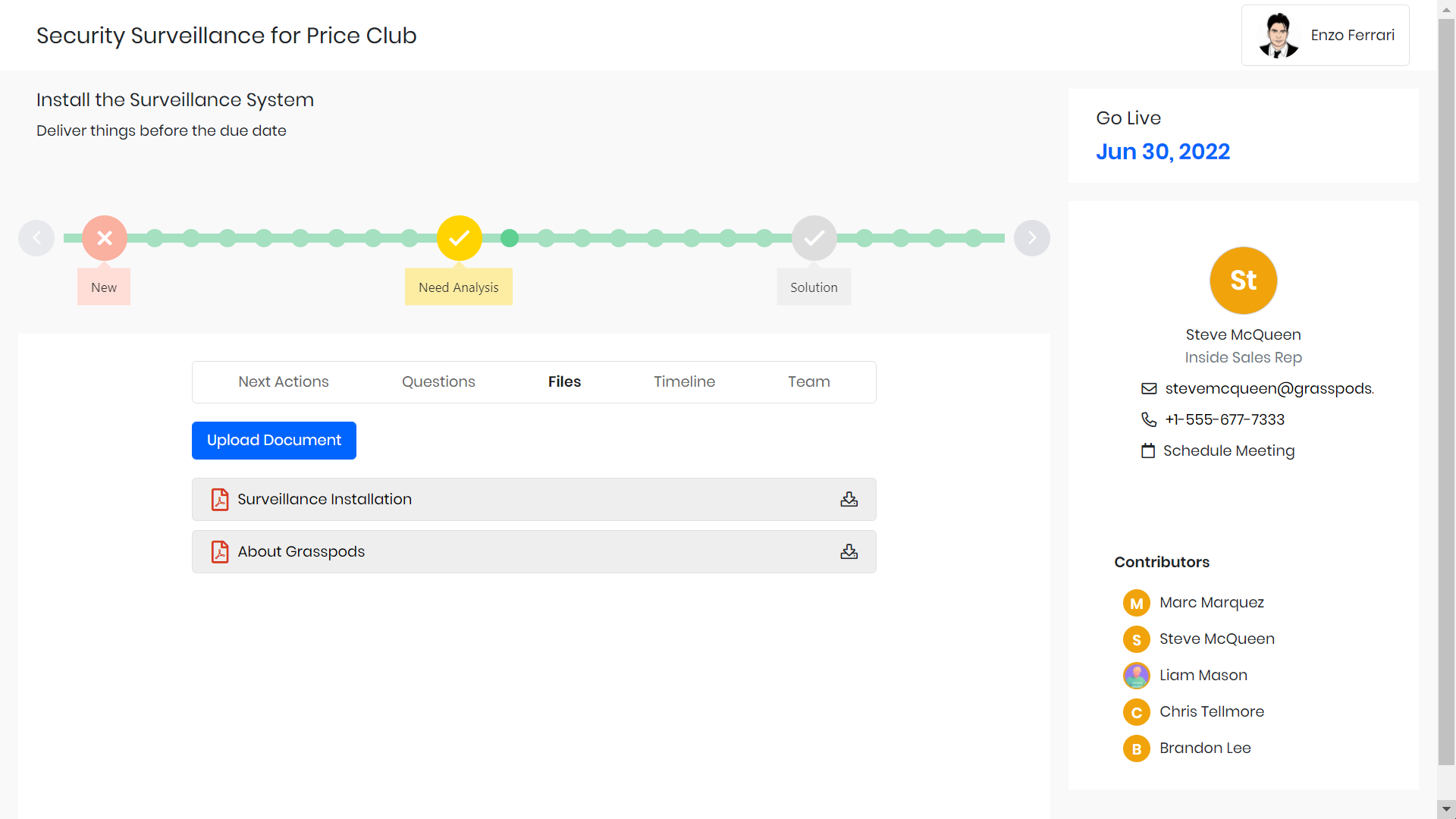
Task: Click the About Grasspods PDF icon
Action: [220, 551]
